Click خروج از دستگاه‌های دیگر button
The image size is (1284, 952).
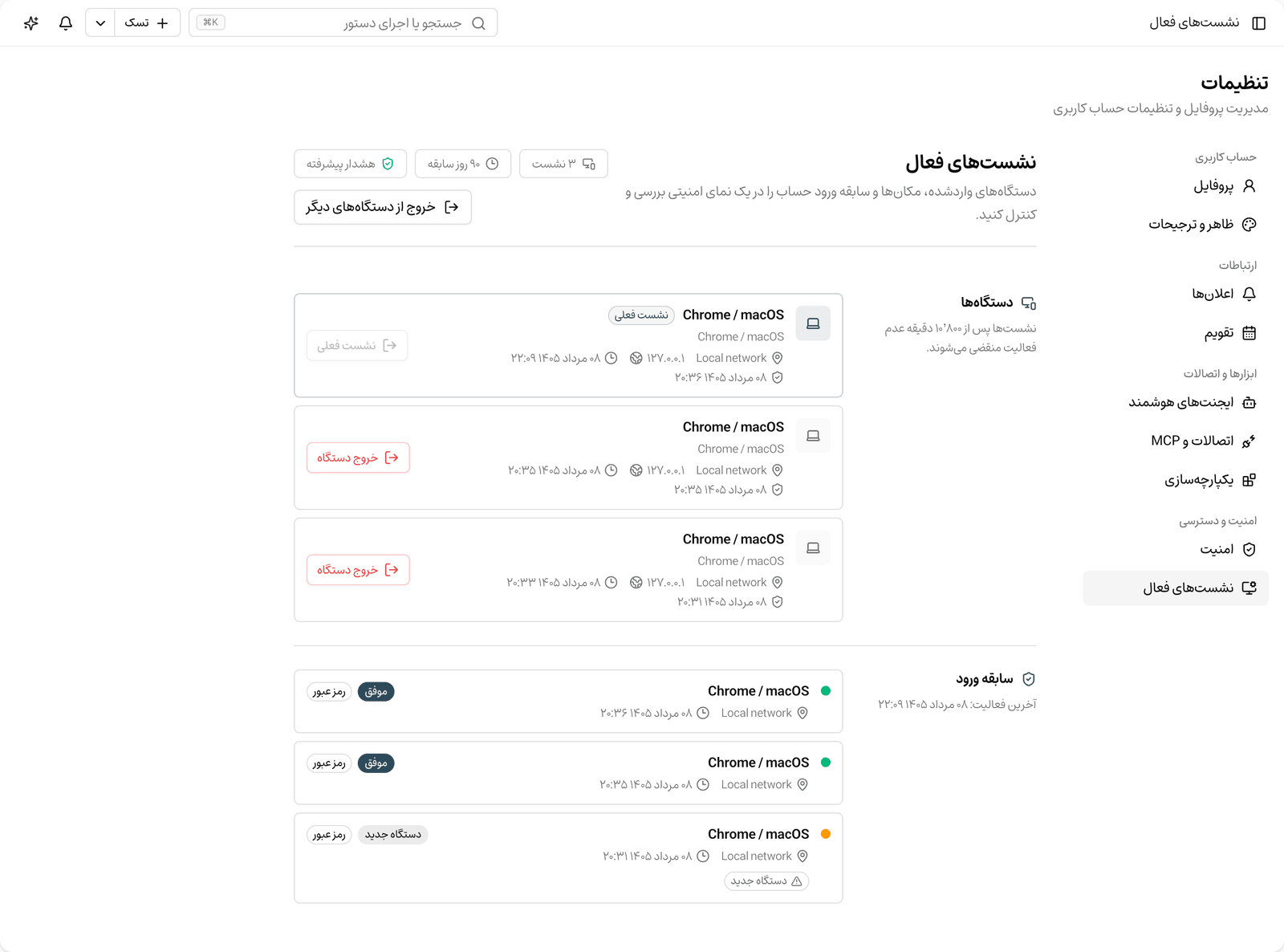point(383,207)
